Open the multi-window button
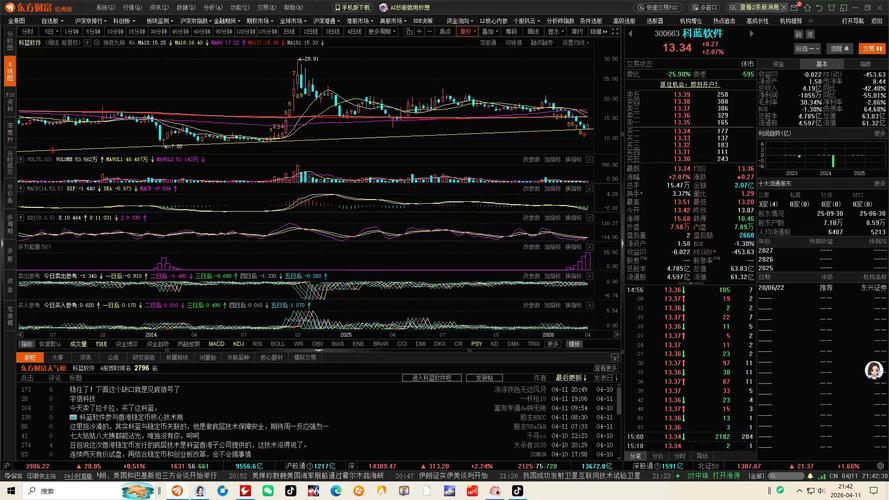Screen dimensions: 889x500 pos(705,7)
